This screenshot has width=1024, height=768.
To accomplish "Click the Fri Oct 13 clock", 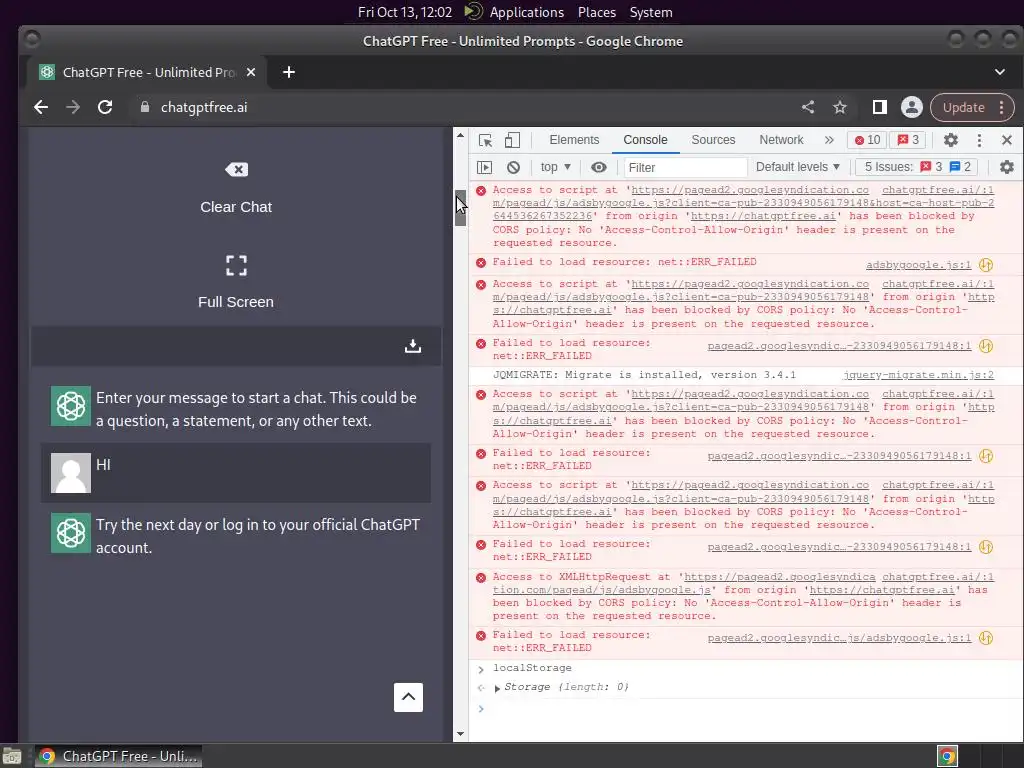I will point(405,12).
